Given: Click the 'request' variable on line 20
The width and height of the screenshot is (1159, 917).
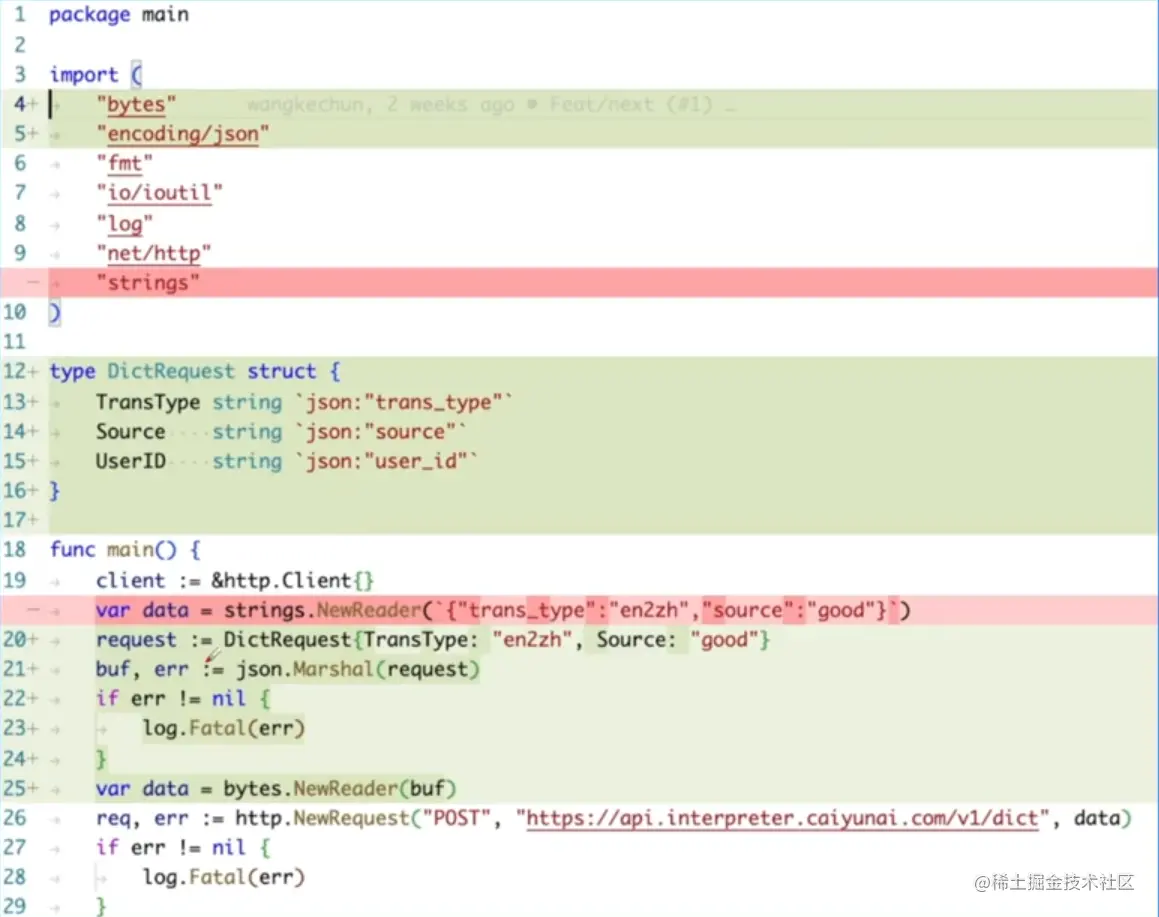Looking at the screenshot, I should (136, 640).
